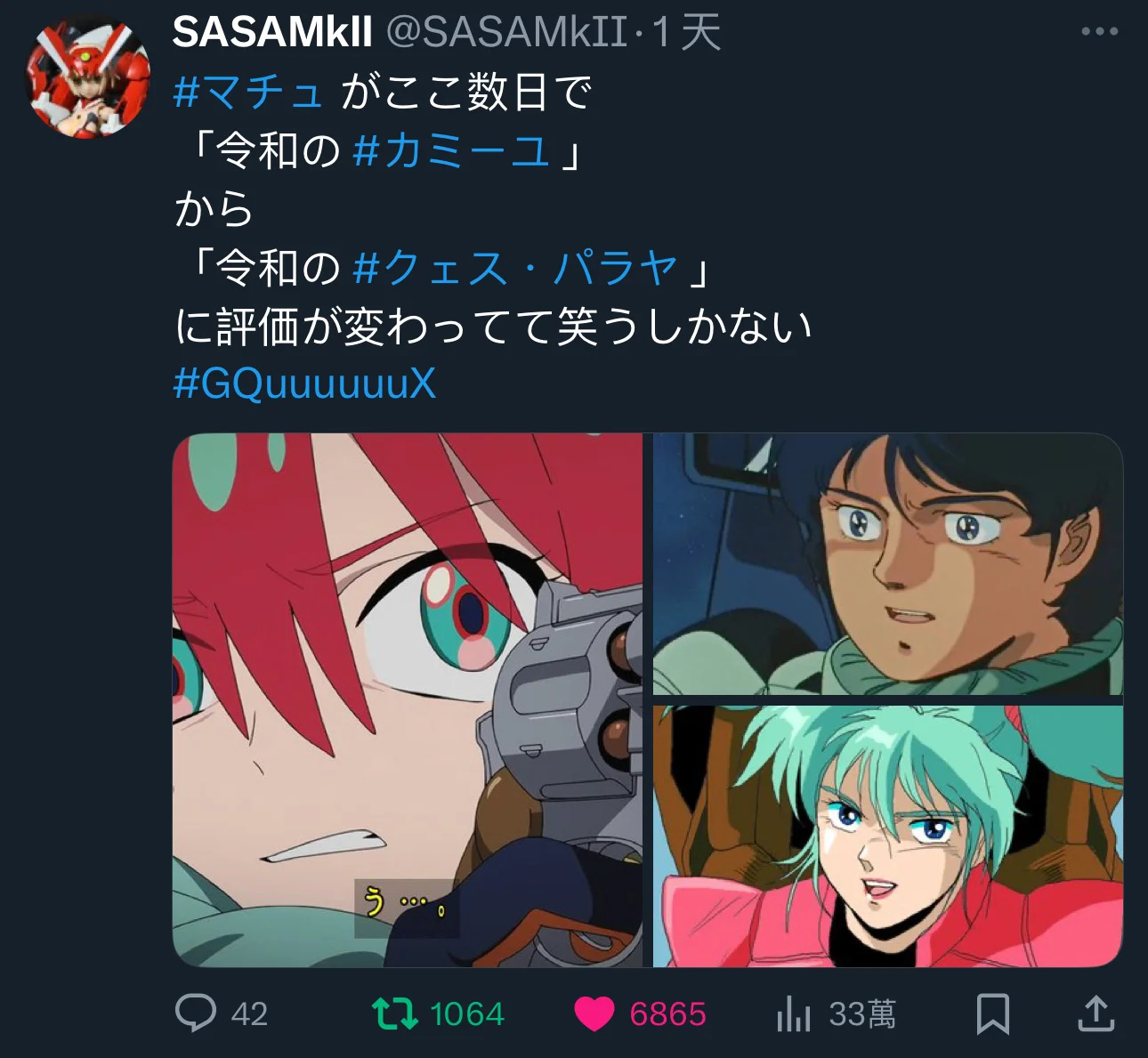Image resolution: width=1148 pixels, height=1058 pixels.
Task: Enlarge the dark-haired pilot image
Action: coord(888,564)
